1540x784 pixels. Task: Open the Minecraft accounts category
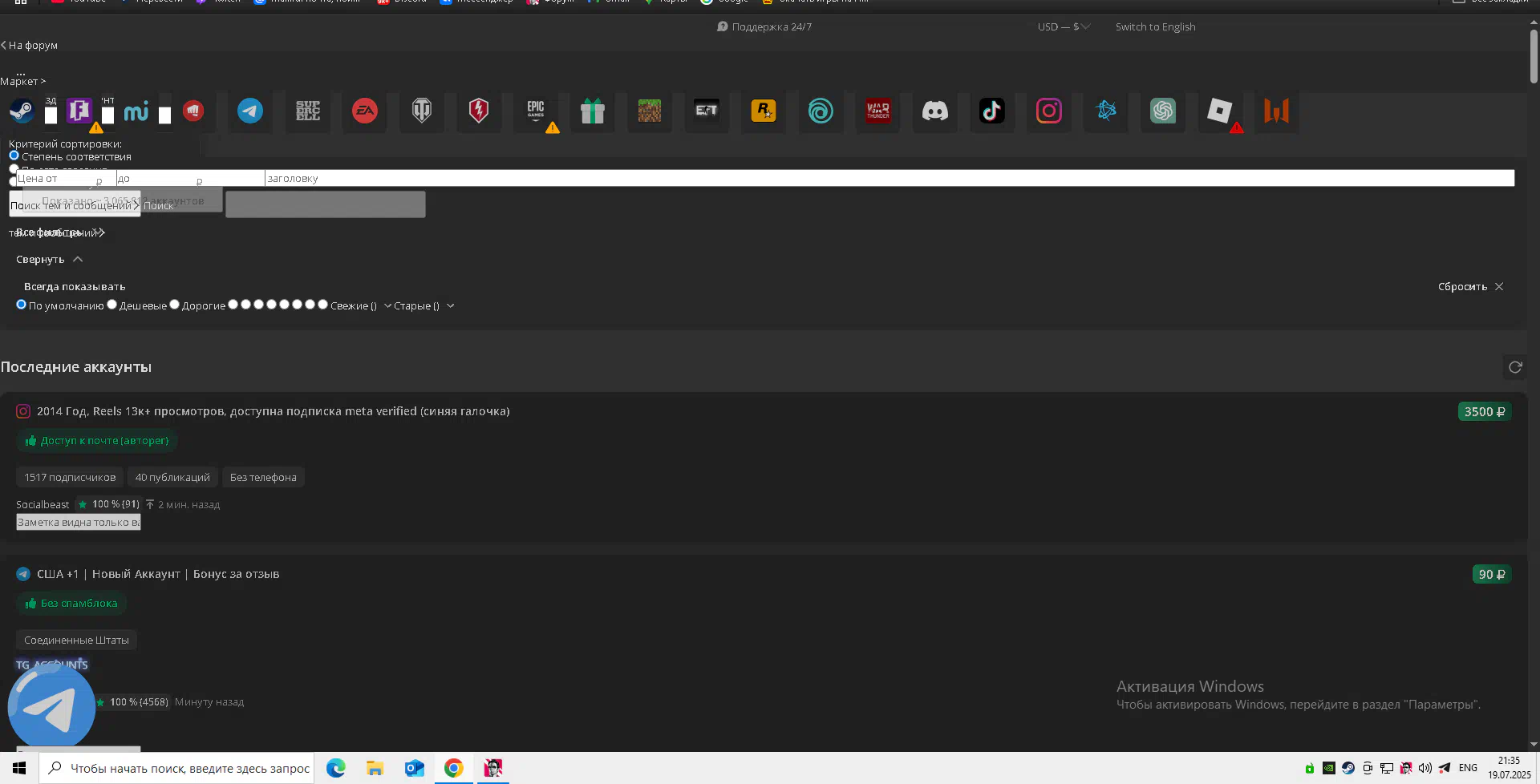[x=650, y=111]
